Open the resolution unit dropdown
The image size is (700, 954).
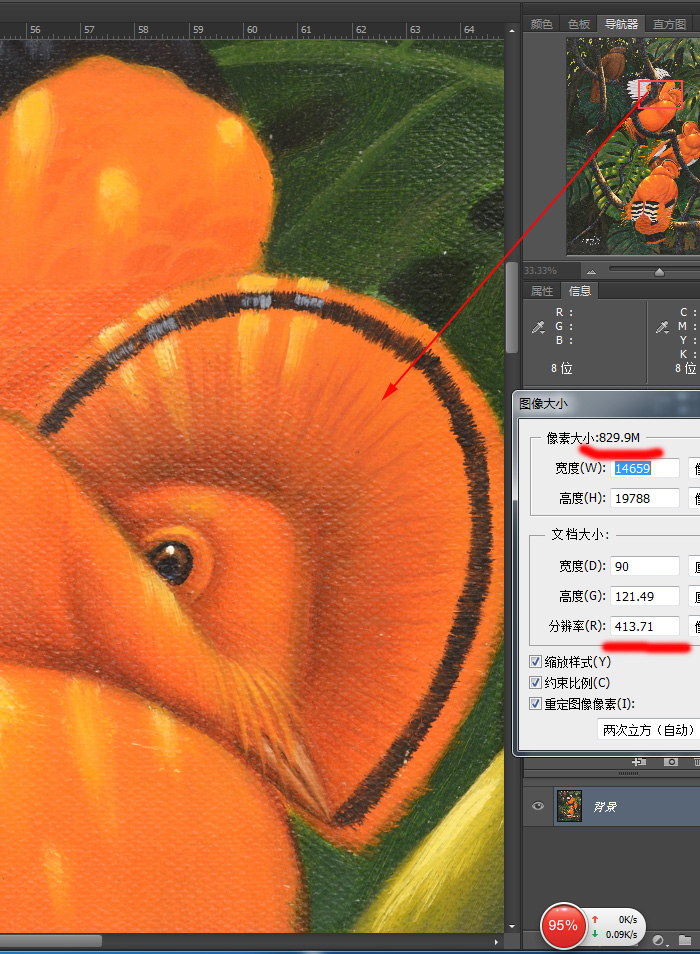[695, 626]
